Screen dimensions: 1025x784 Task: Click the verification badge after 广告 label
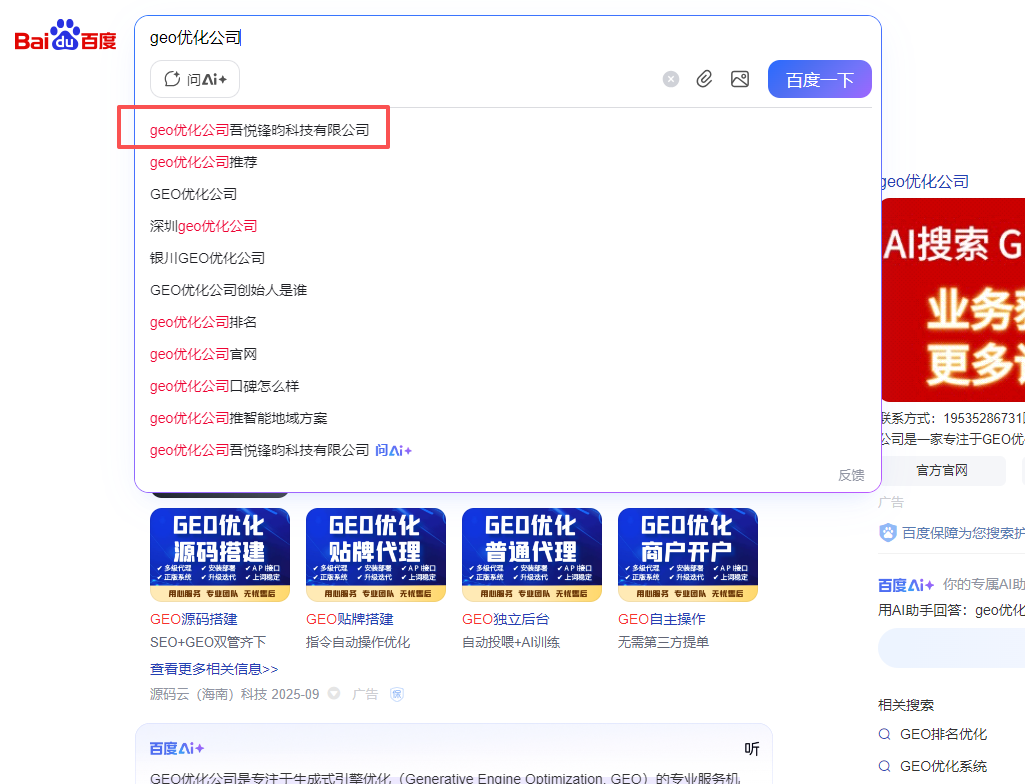pos(397,694)
